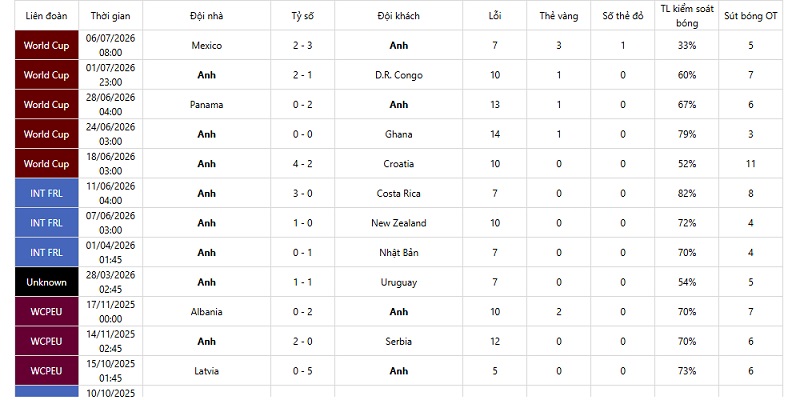
Task: Click the 2 - 3 score for Mexico match
Action: tap(303, 45)
